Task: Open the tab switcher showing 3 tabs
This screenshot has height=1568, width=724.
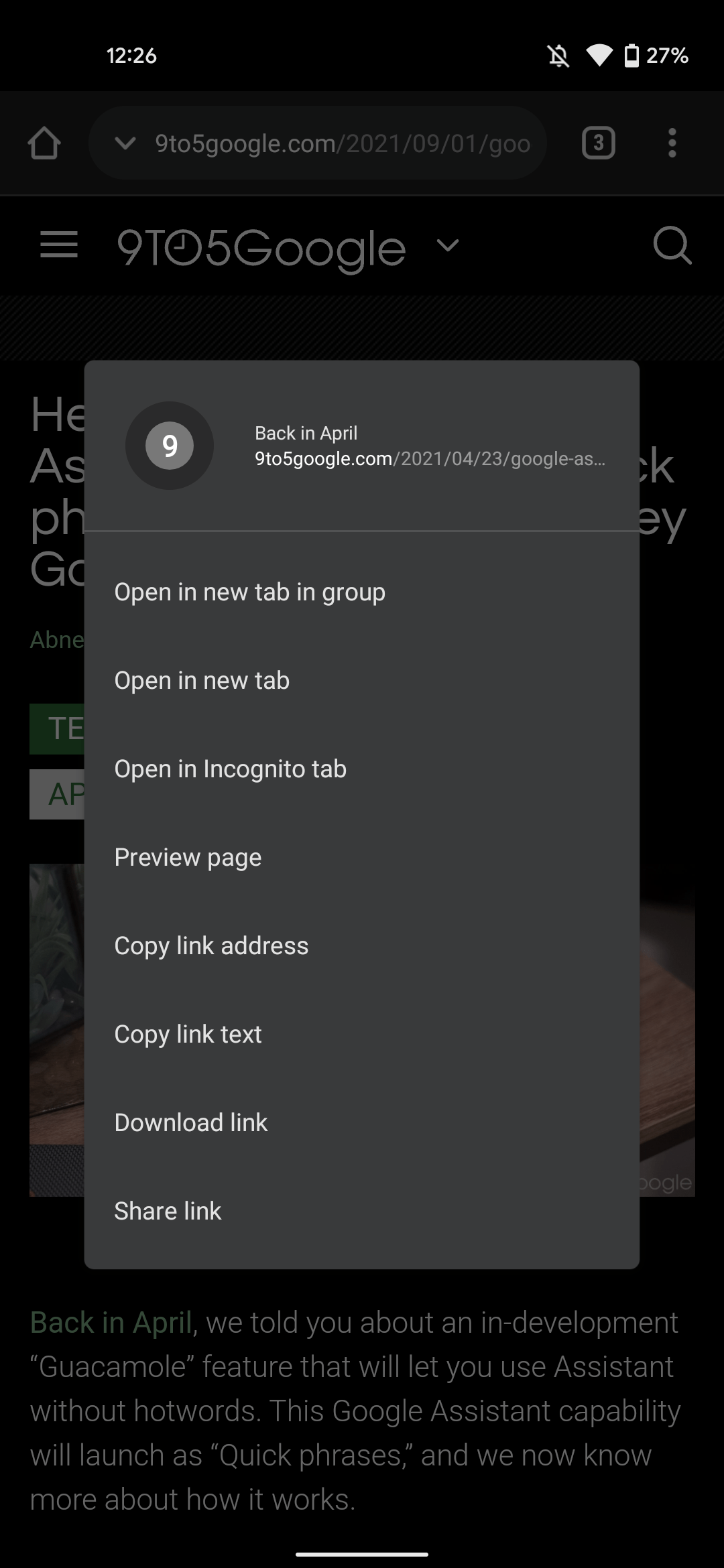Action: (599, 143)
